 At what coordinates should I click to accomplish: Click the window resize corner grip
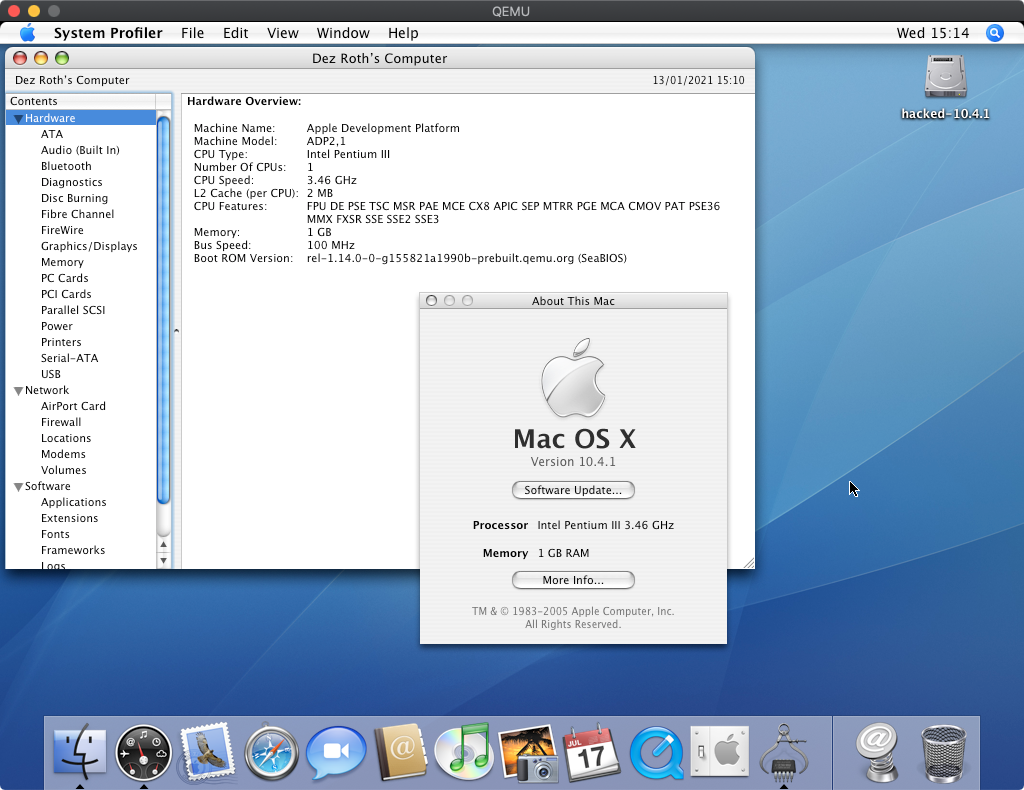[x=748, y=563]
